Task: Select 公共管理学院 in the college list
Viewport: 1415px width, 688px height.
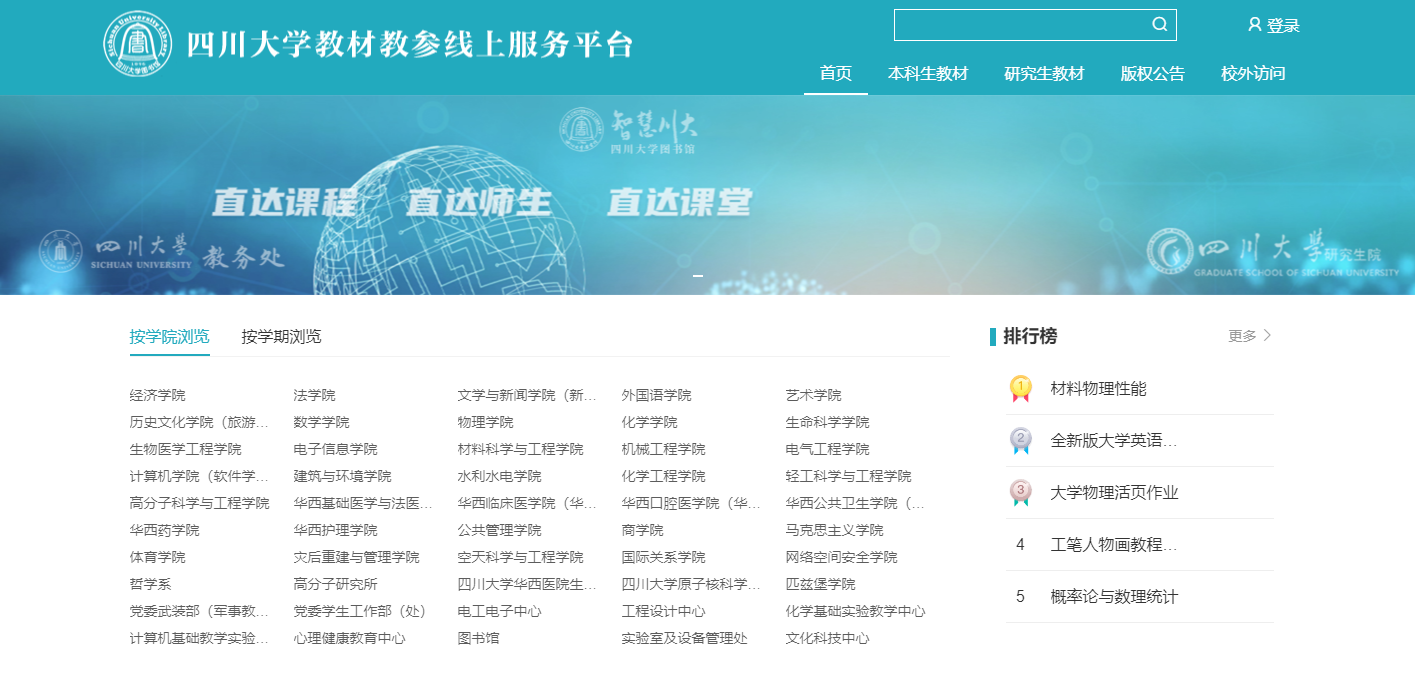Action: pyautogui.click(x=500, y=531)
